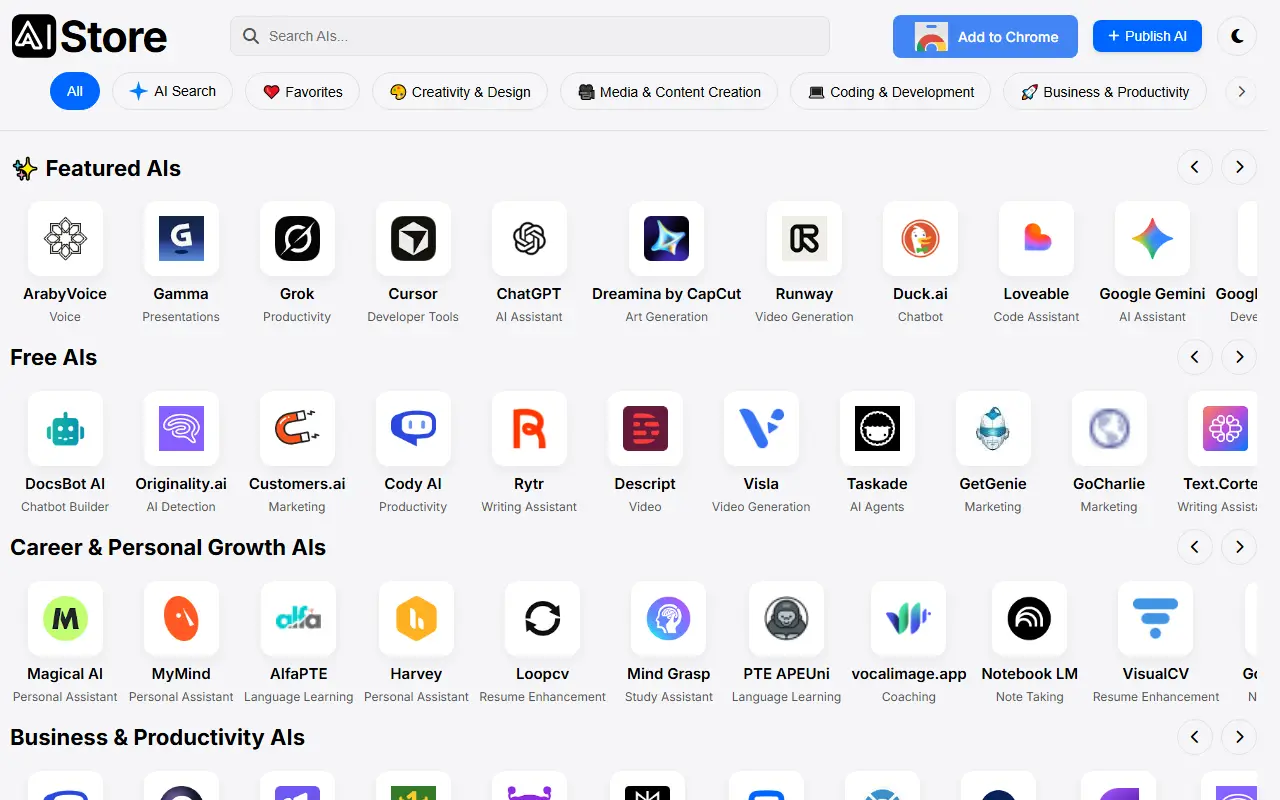
Task: Open the Grok app icon
Action: pyautogui.click(x=297, y=239)
